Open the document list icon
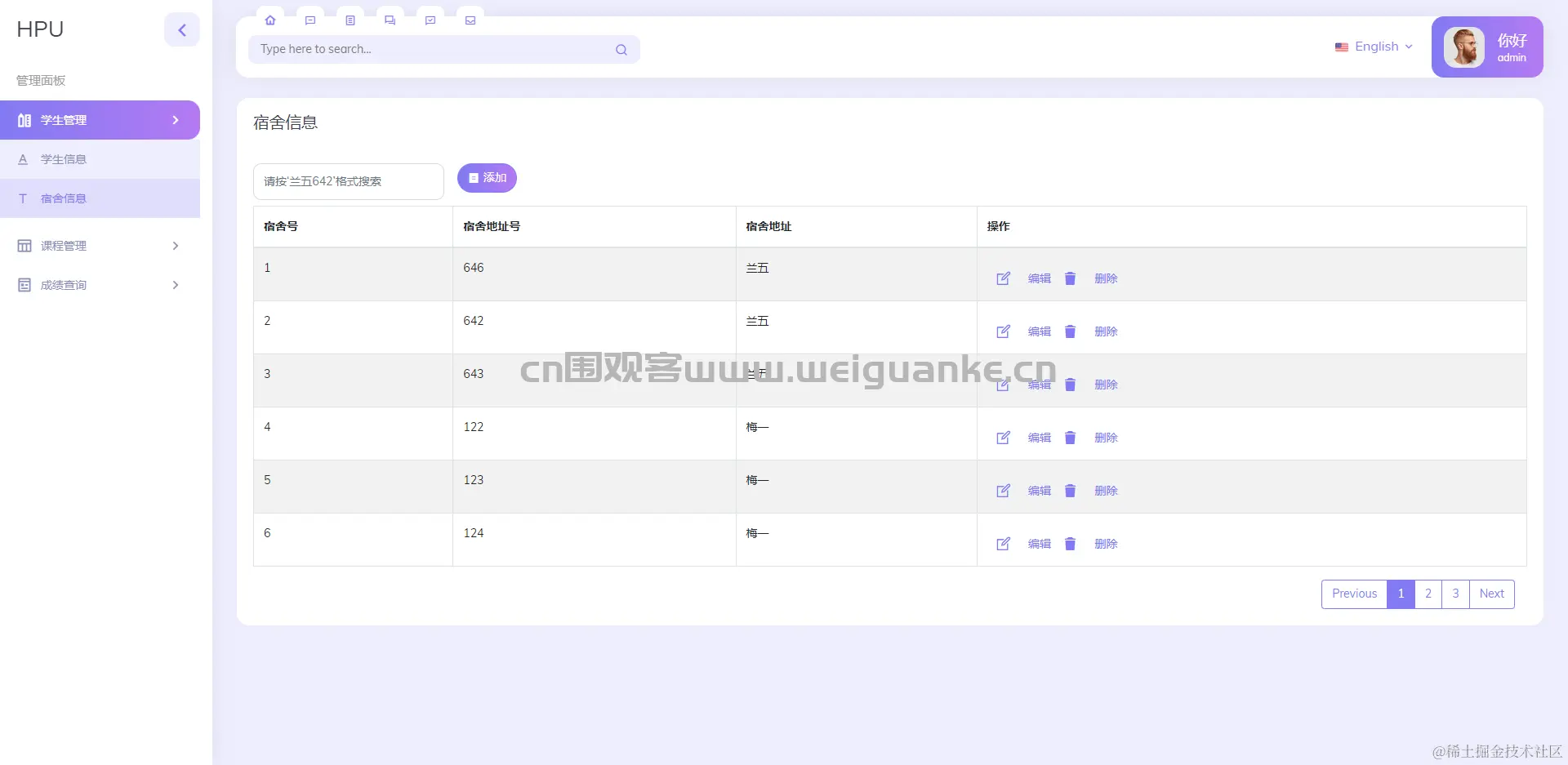1568x765 pixels. (x=350, y=20)
